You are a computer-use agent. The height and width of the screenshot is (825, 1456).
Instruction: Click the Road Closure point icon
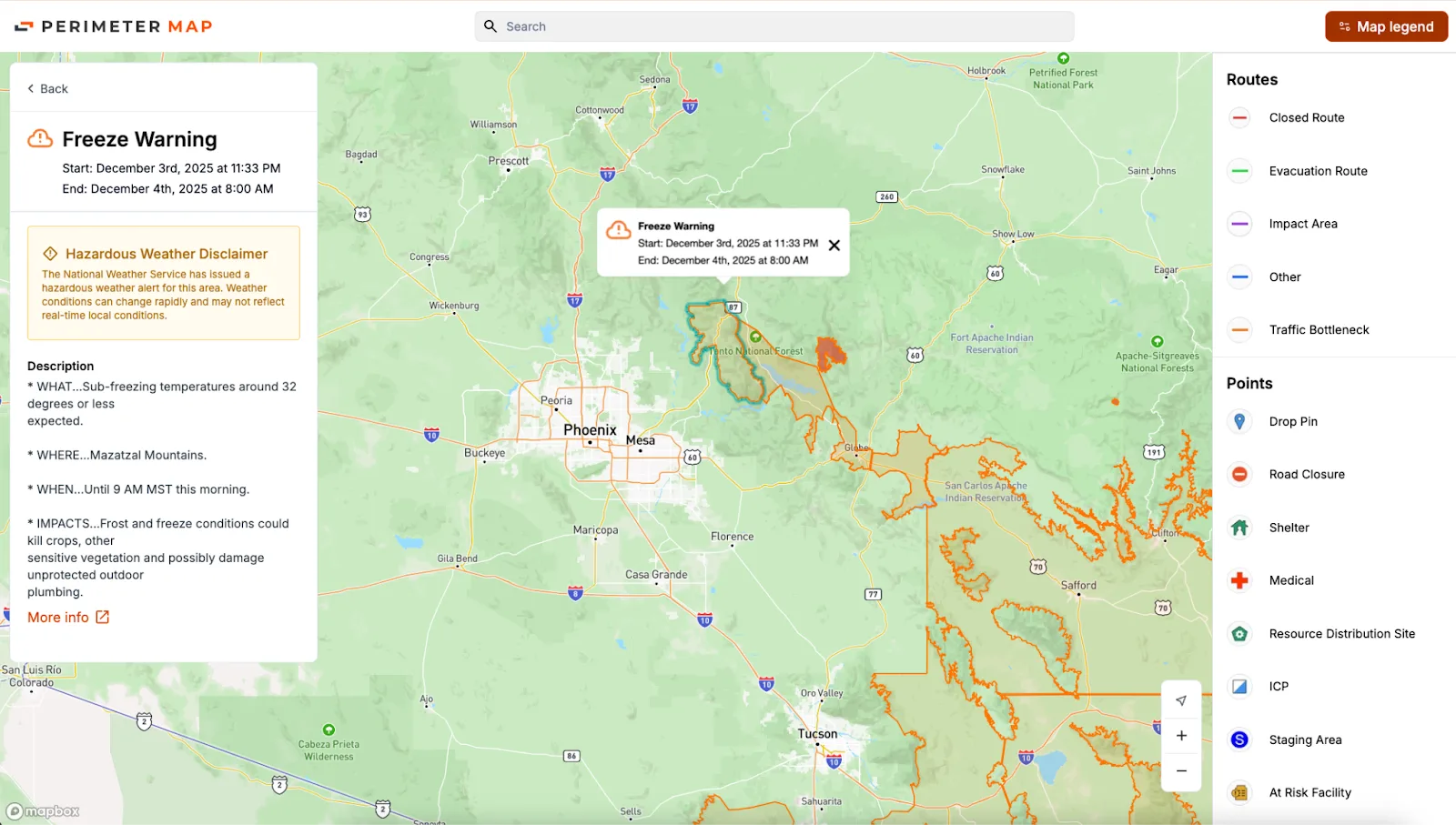pos(1239,474)
